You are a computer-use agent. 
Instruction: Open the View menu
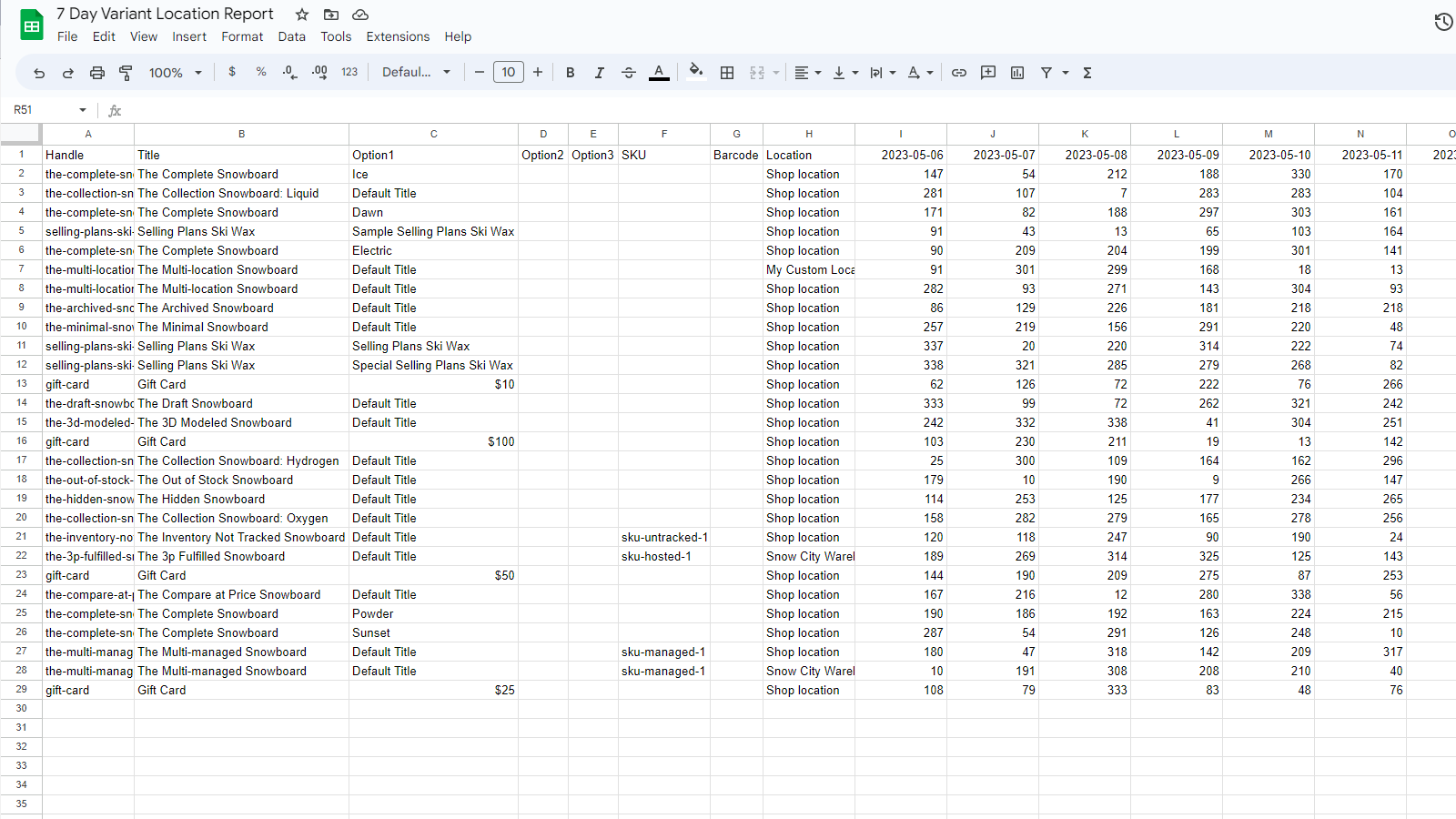[144, 36]
